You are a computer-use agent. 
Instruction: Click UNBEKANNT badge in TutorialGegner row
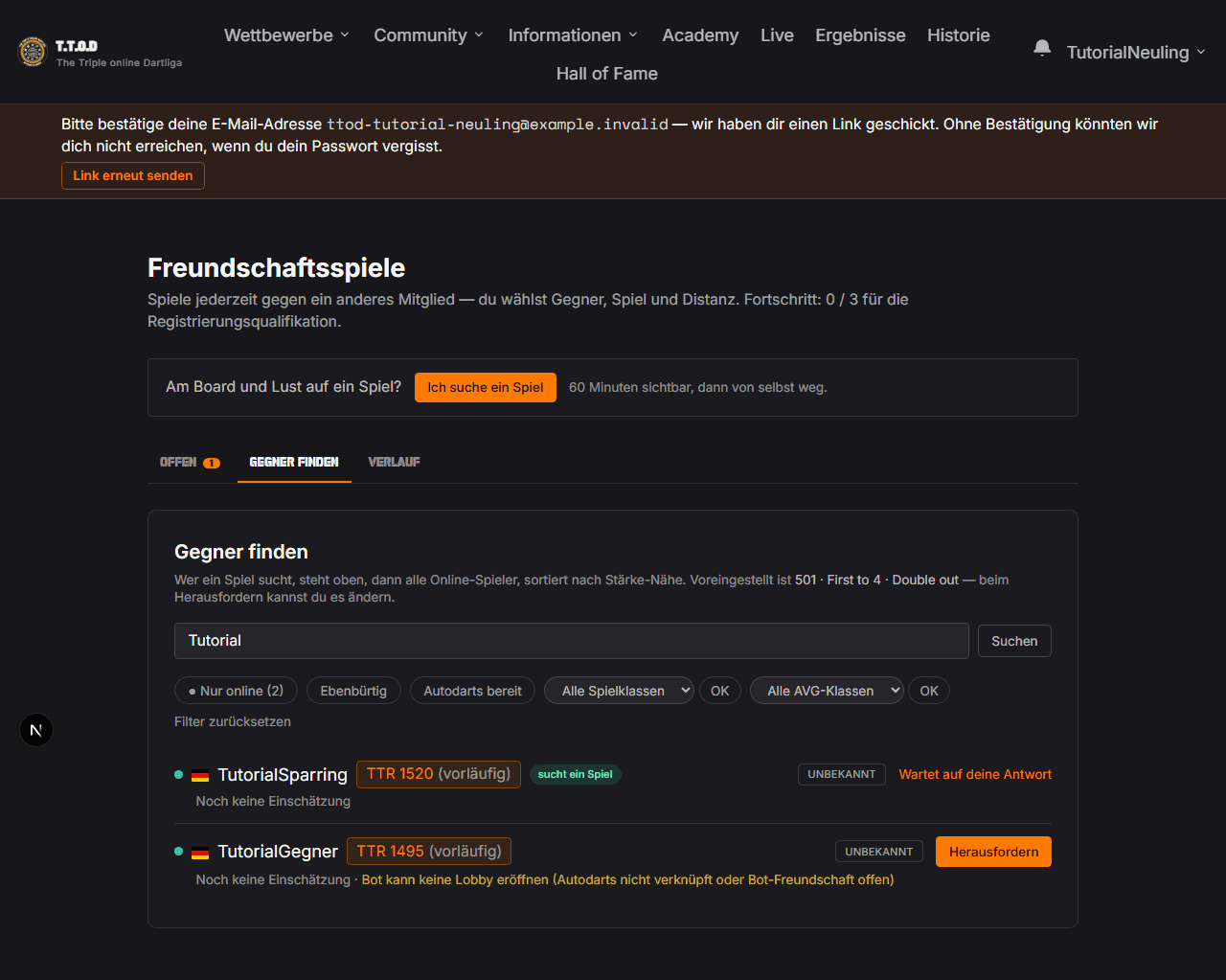pos(879,852)
